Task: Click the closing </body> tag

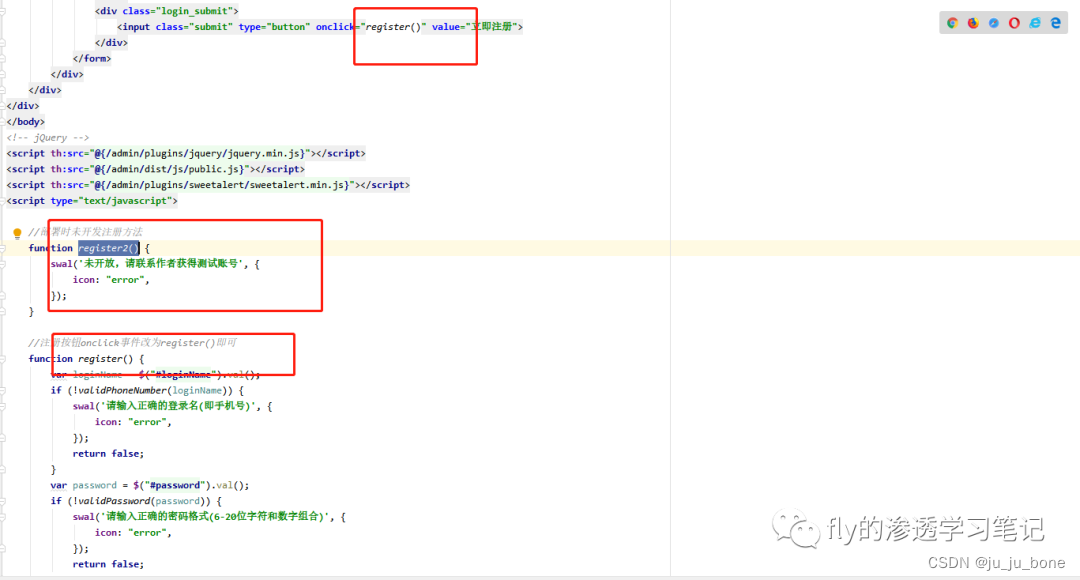Action: click(x=25, y=122)
